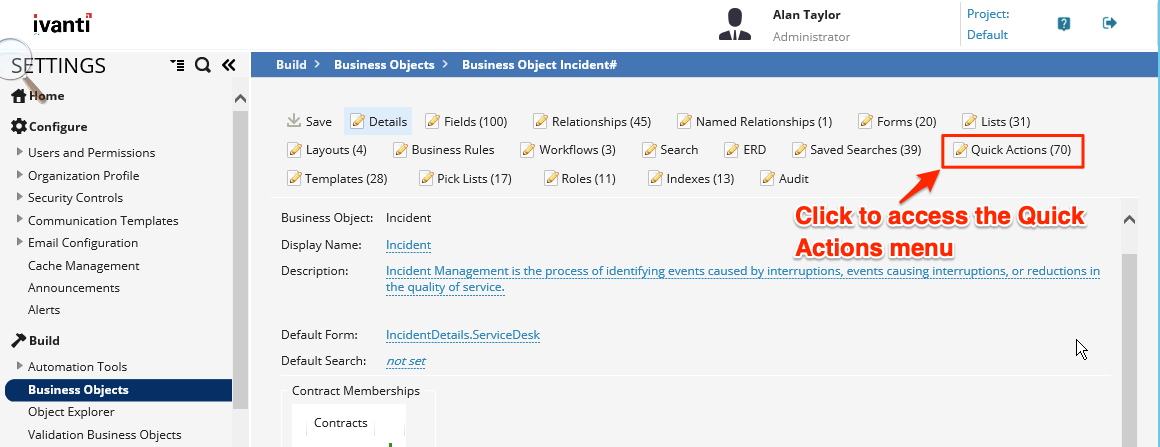This screenshot has width=1160, height=447.
Task: Open the Indexes (13) tab
Action: coord(692,179)
